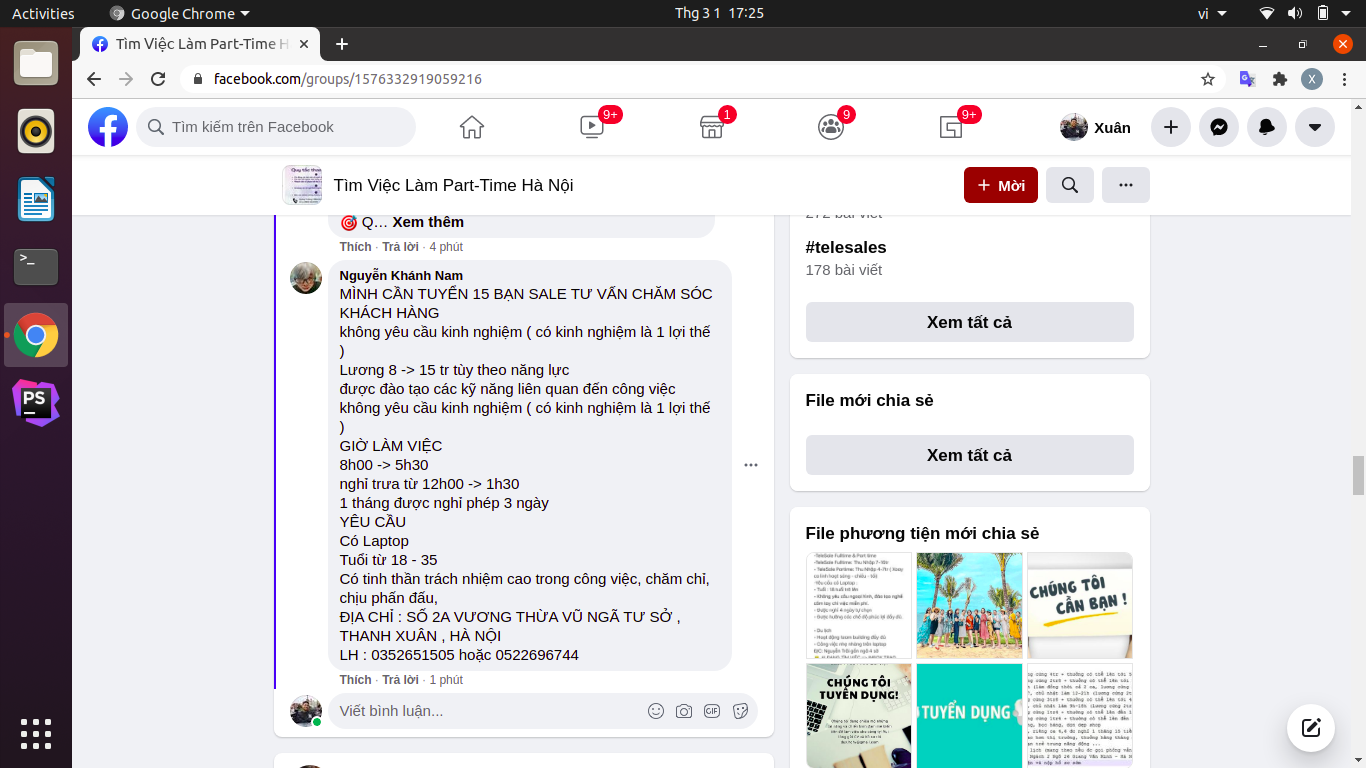Click Nguyễn Khánh Nam's avatar
This screenshot has width=1366, height=768.
(306, 278)
